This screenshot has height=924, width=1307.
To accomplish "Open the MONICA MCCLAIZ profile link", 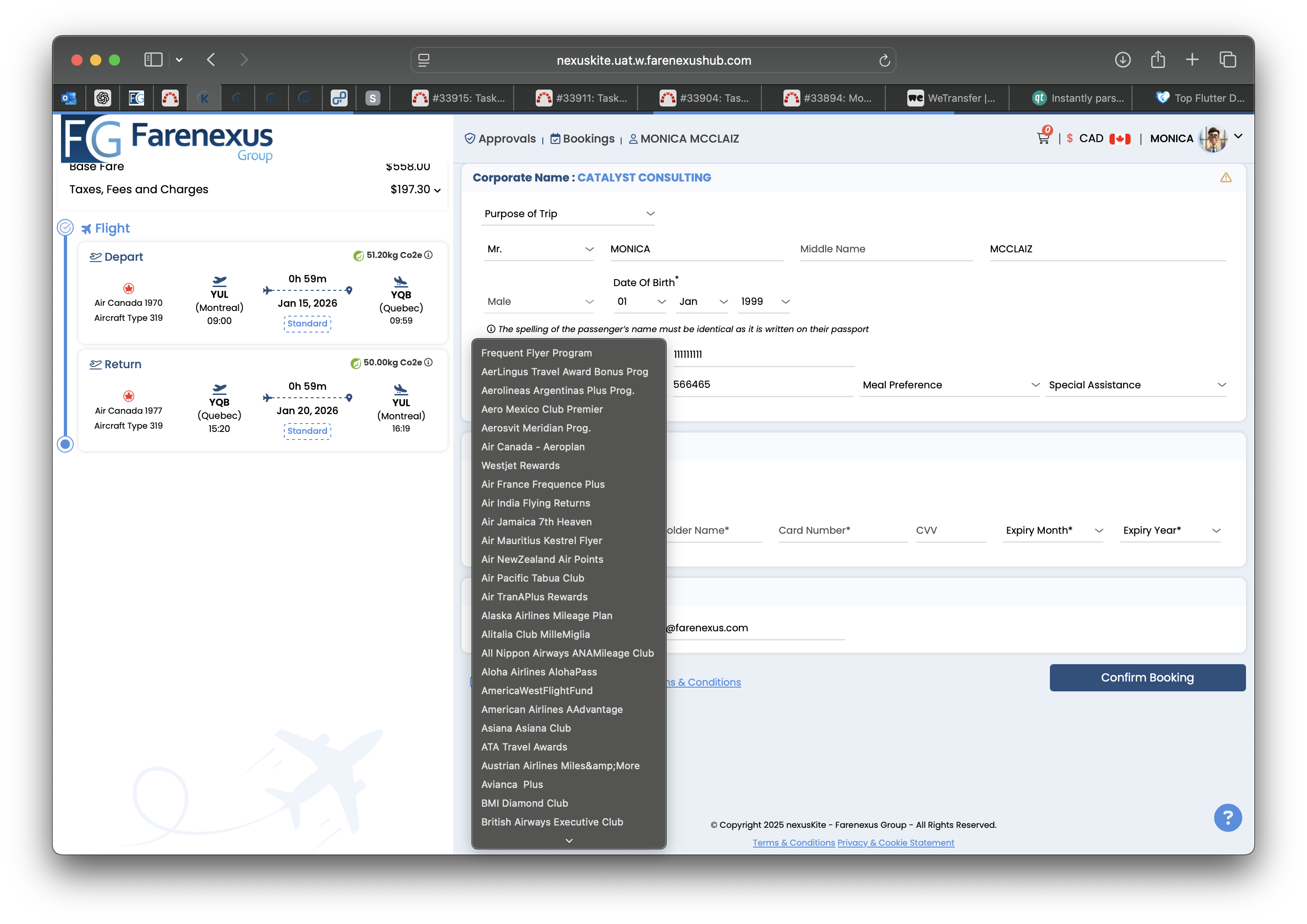I will (684, 139).
